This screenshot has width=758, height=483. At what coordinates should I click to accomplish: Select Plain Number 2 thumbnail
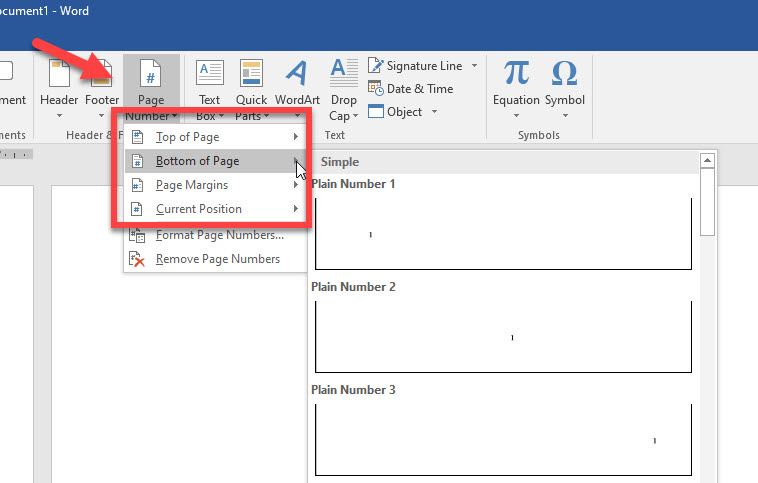click(503, 337)
